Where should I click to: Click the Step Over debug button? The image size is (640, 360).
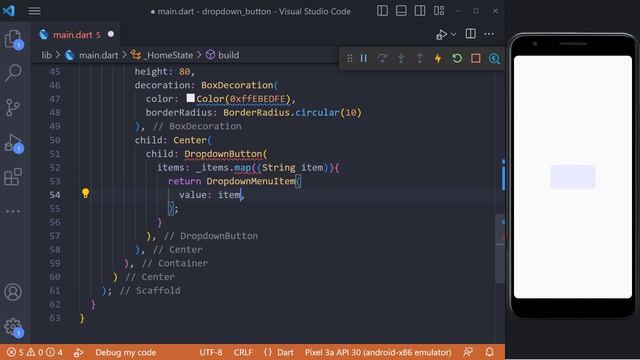[x=382, y=58]
